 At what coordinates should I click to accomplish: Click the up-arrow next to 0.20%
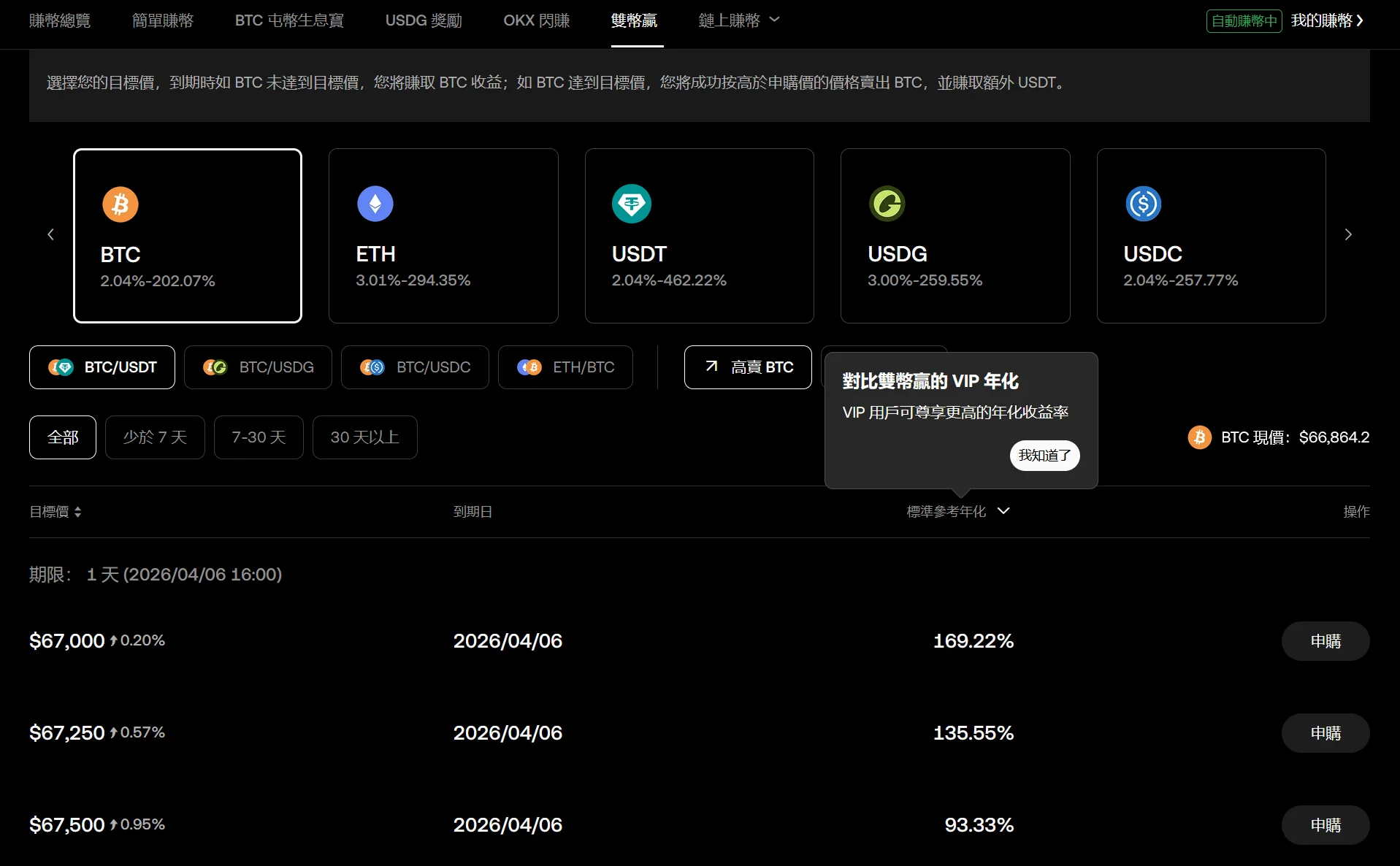113,640
